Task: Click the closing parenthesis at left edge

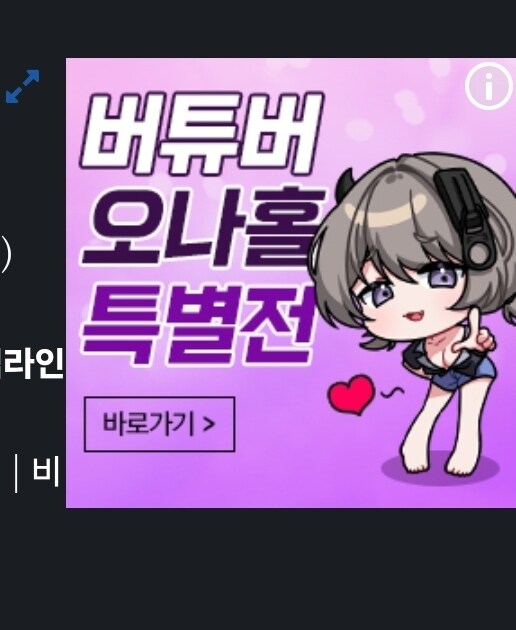Action: (x=5, y=253)
